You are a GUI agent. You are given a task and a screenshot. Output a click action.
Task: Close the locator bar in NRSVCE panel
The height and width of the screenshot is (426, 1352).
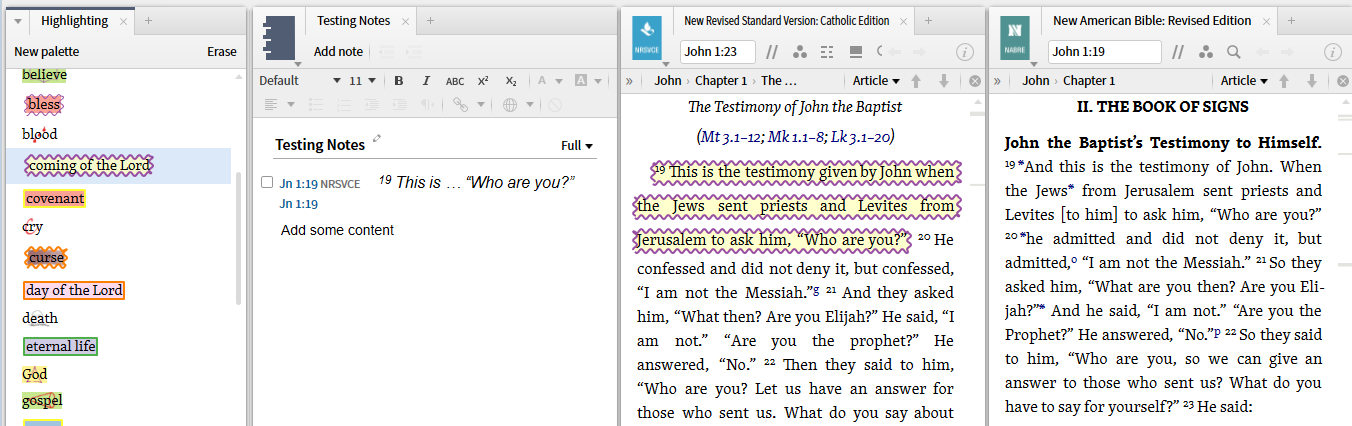tap(976, 81)
